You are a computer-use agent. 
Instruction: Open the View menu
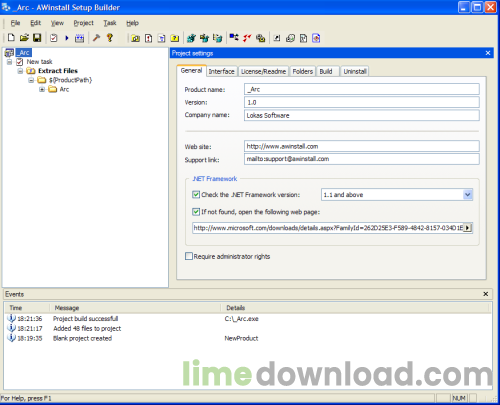coord(57,23)
